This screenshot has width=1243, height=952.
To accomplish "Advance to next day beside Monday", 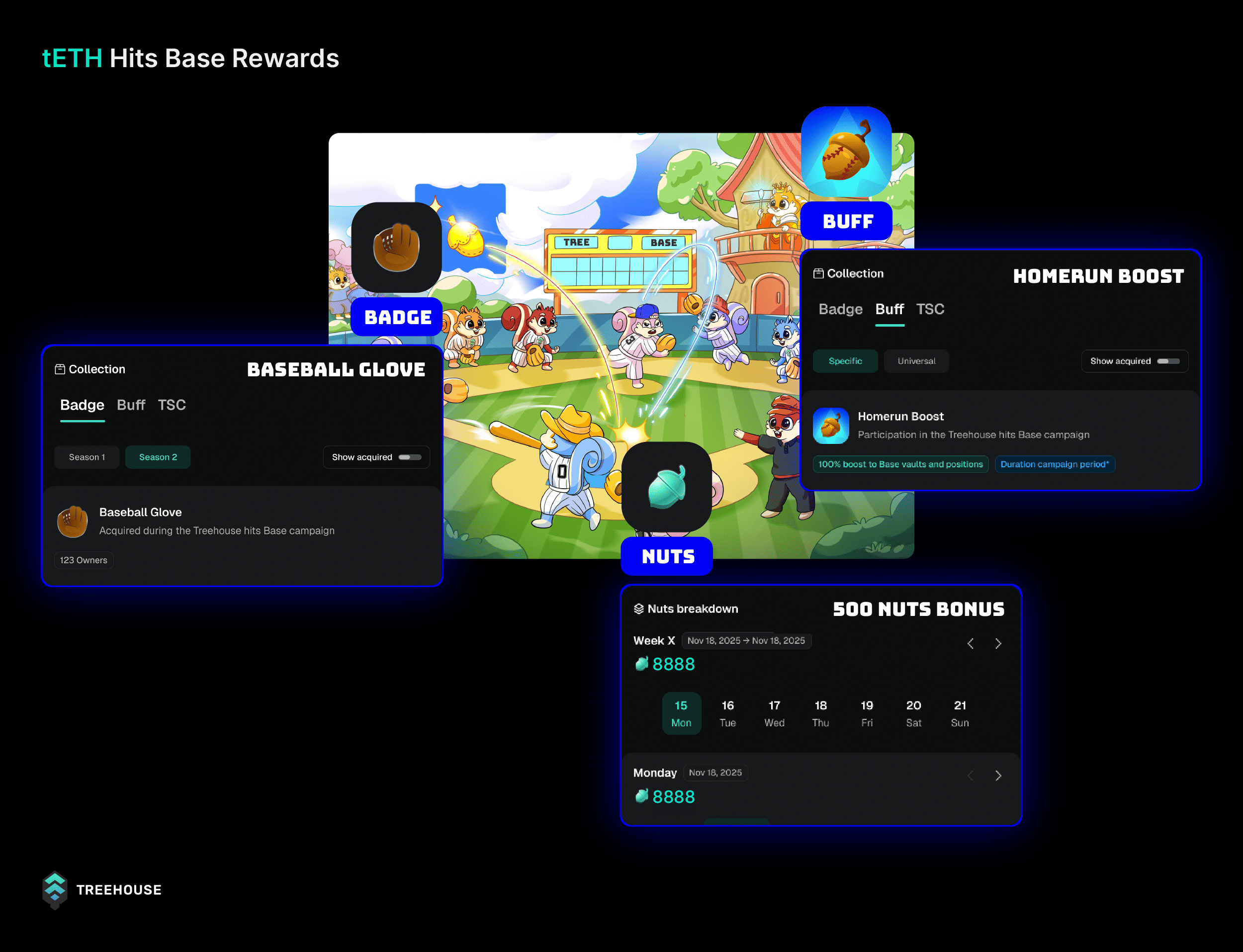I will click(x=998, y=776).
